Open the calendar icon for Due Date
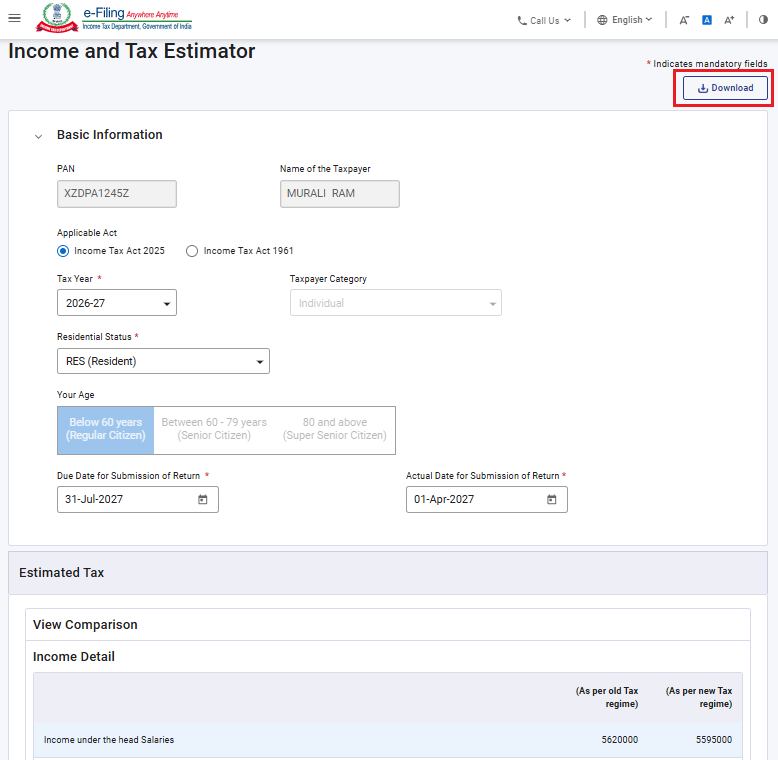This screenshot has width=778, height=760. tap(203, 499)
